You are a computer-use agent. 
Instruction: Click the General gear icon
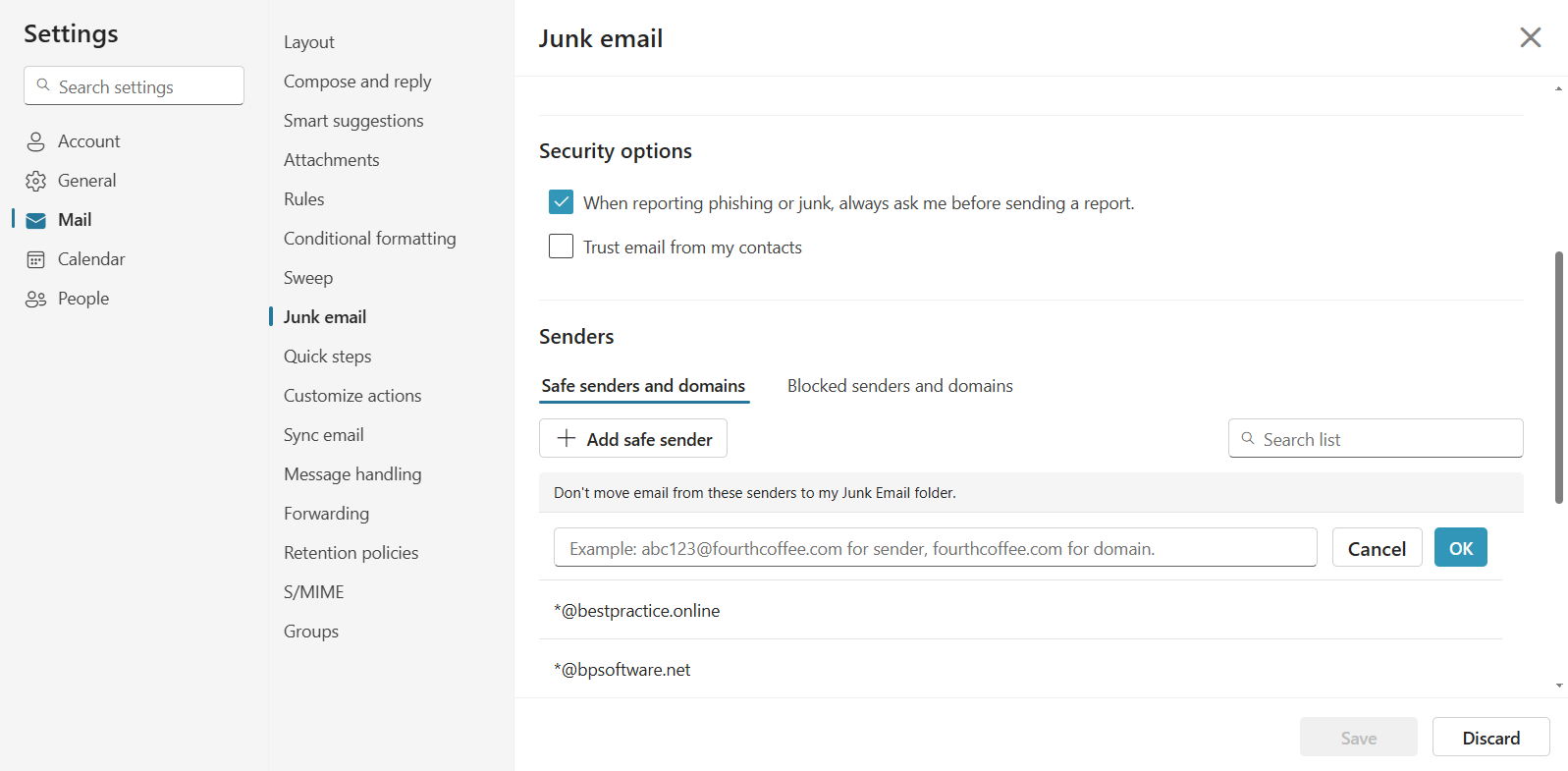(36, 181)
